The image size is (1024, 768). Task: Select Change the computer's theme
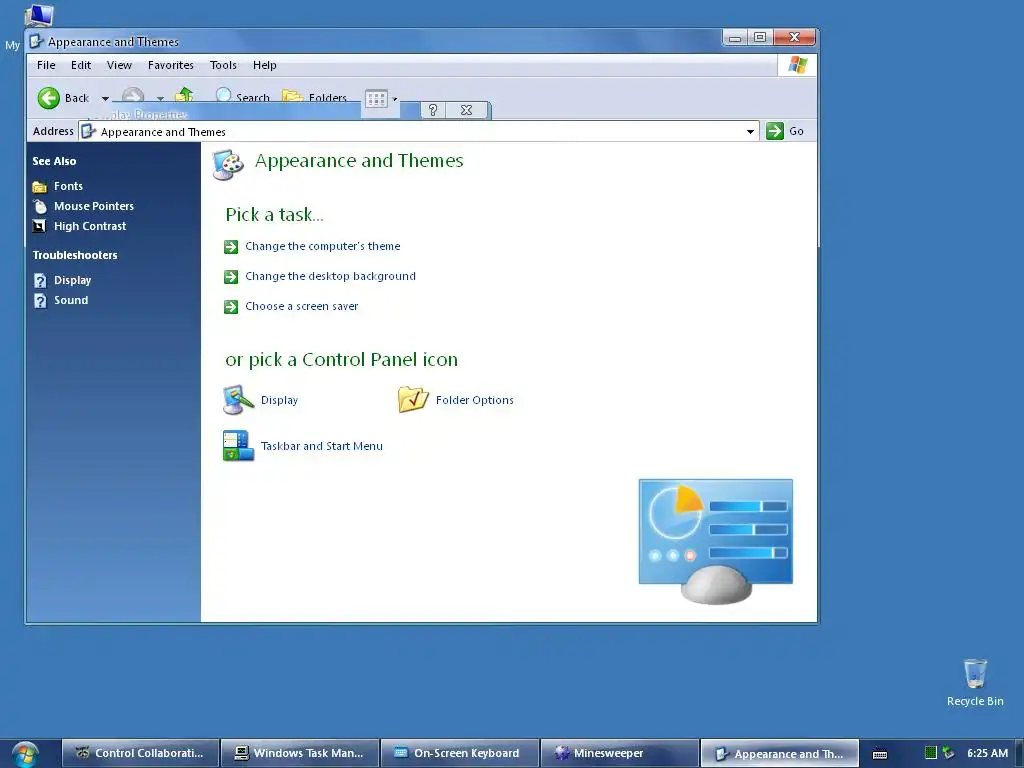click(323, 246)
